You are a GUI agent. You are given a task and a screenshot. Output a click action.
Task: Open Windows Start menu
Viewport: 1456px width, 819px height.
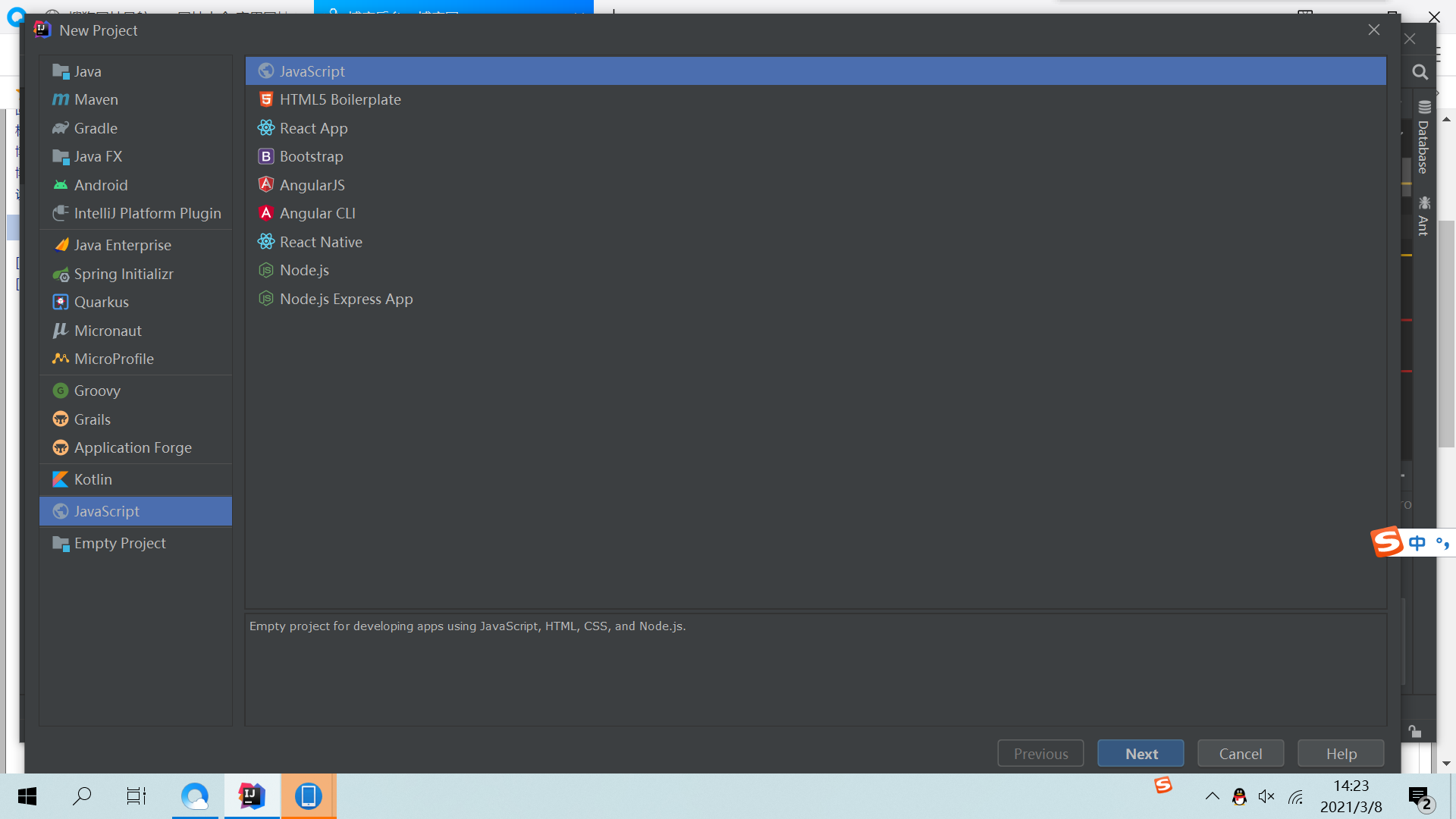tap(27, 796)
